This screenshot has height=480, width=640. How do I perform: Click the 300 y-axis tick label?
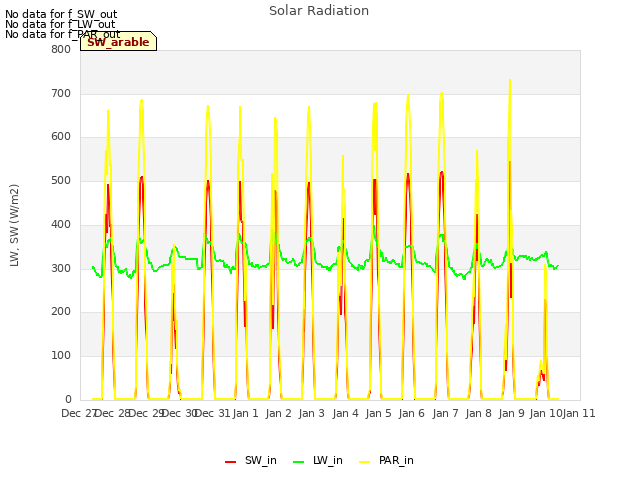[61, 269]
